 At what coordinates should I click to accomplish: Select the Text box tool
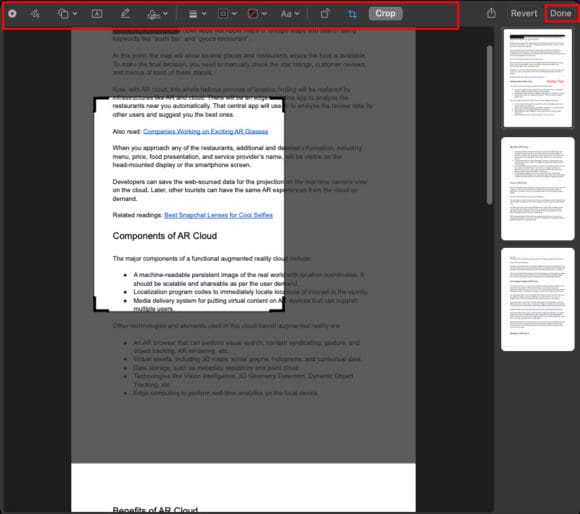pos(97,14)
